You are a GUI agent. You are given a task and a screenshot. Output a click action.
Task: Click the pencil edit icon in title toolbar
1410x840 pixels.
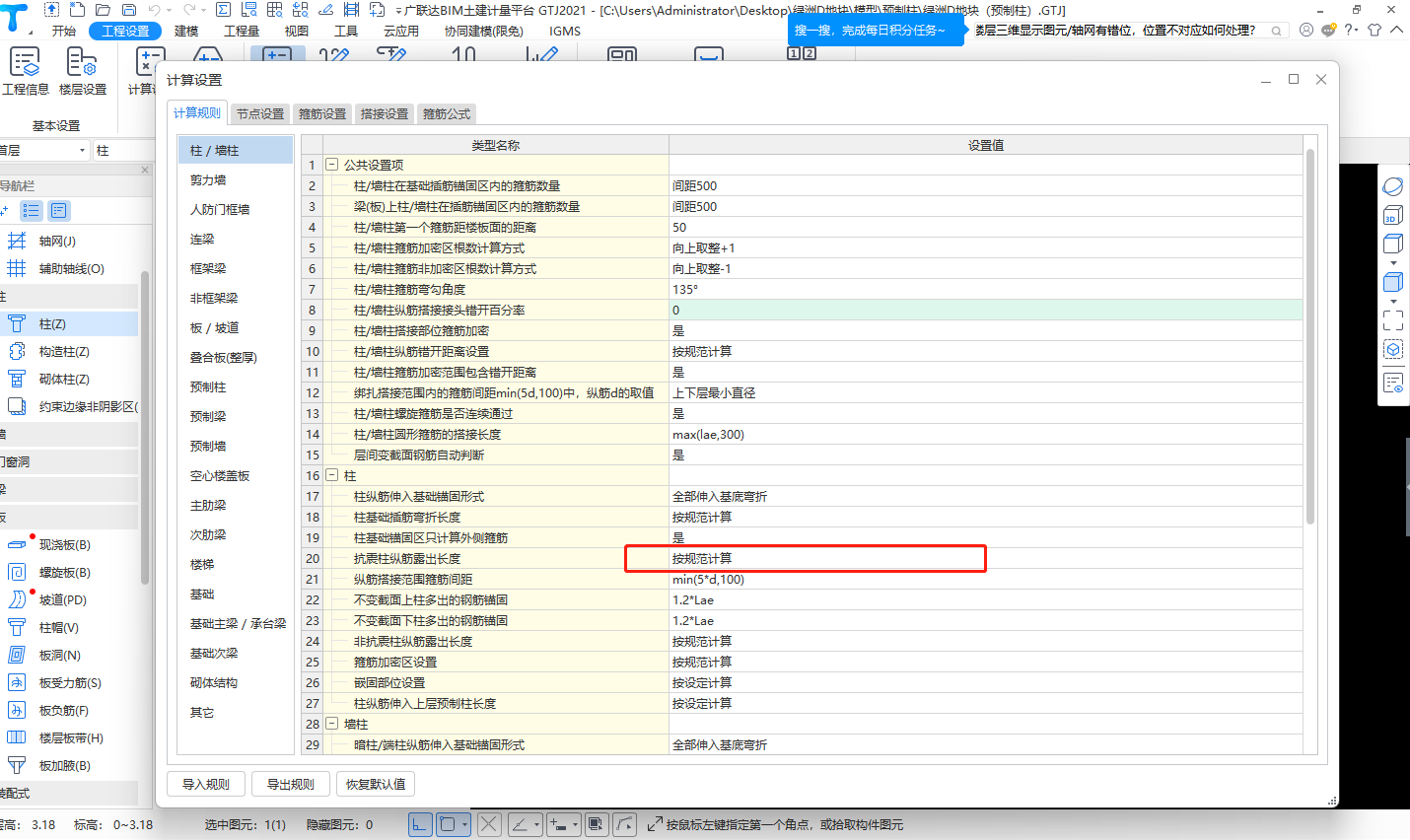326,10
